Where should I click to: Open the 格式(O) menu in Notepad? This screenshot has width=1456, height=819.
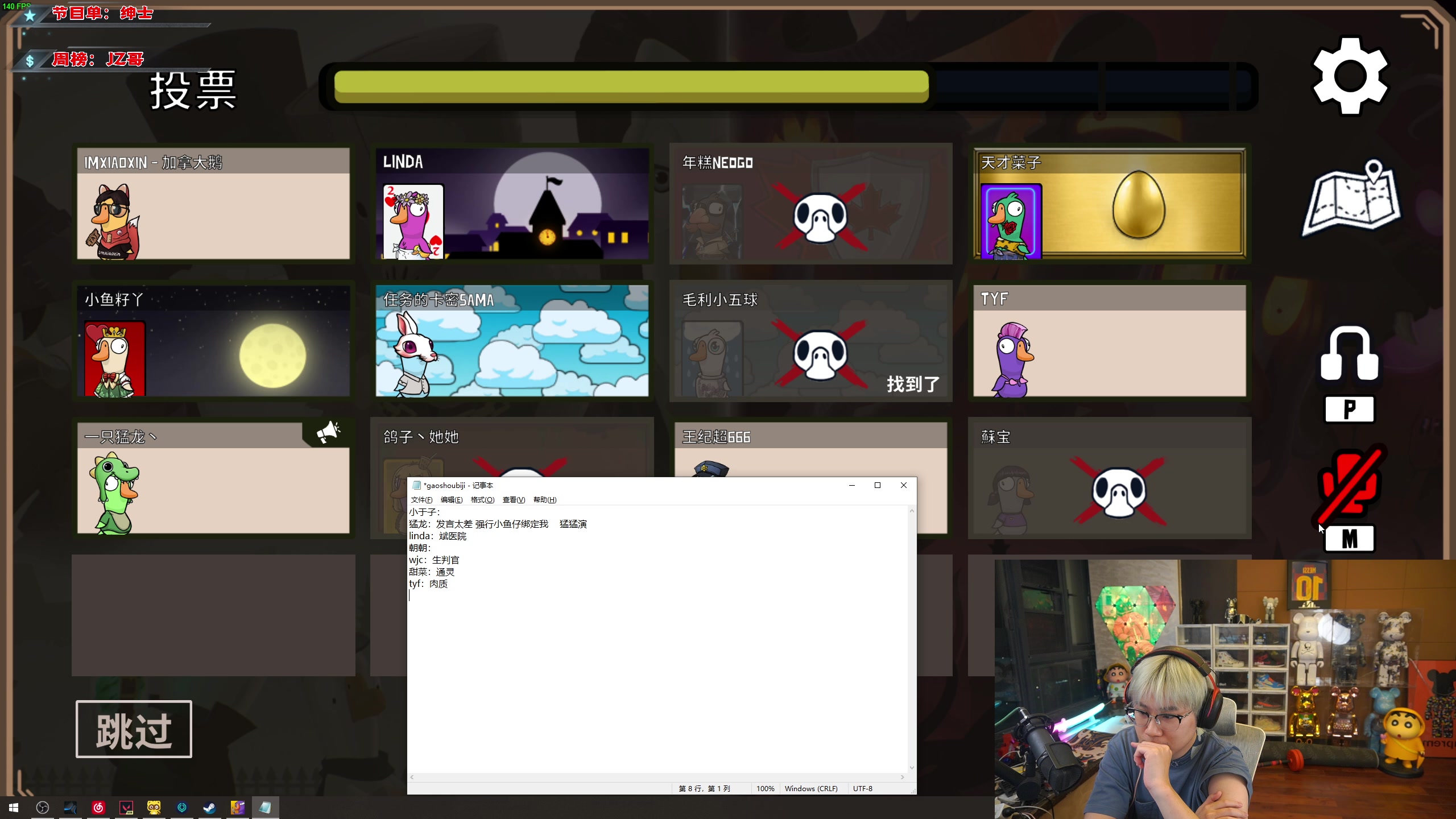tap(482, 500)
